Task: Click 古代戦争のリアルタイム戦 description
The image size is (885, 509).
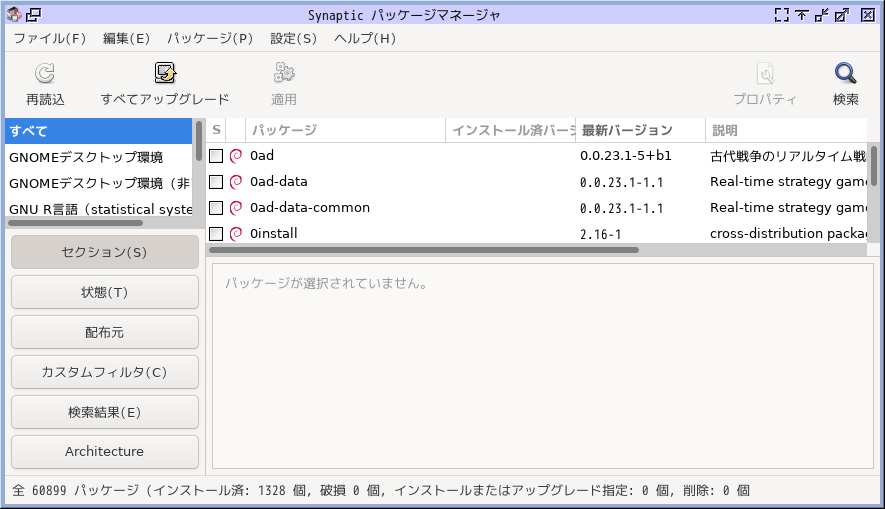Action: tap(788, 156)
